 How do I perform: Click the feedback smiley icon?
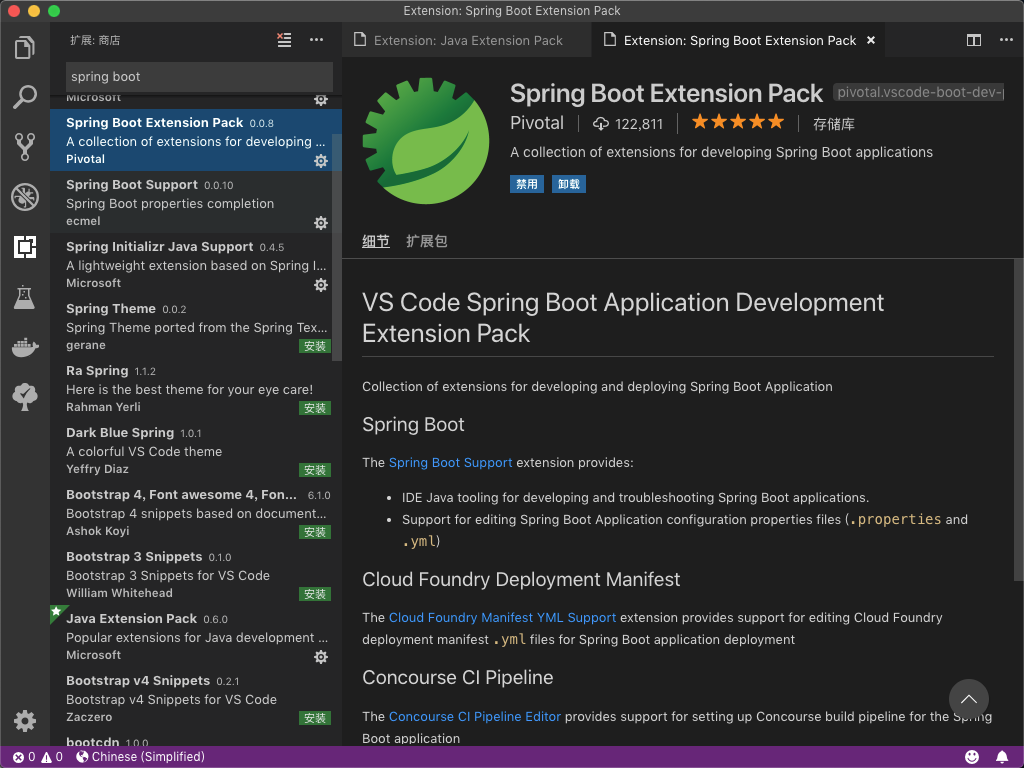972,757
